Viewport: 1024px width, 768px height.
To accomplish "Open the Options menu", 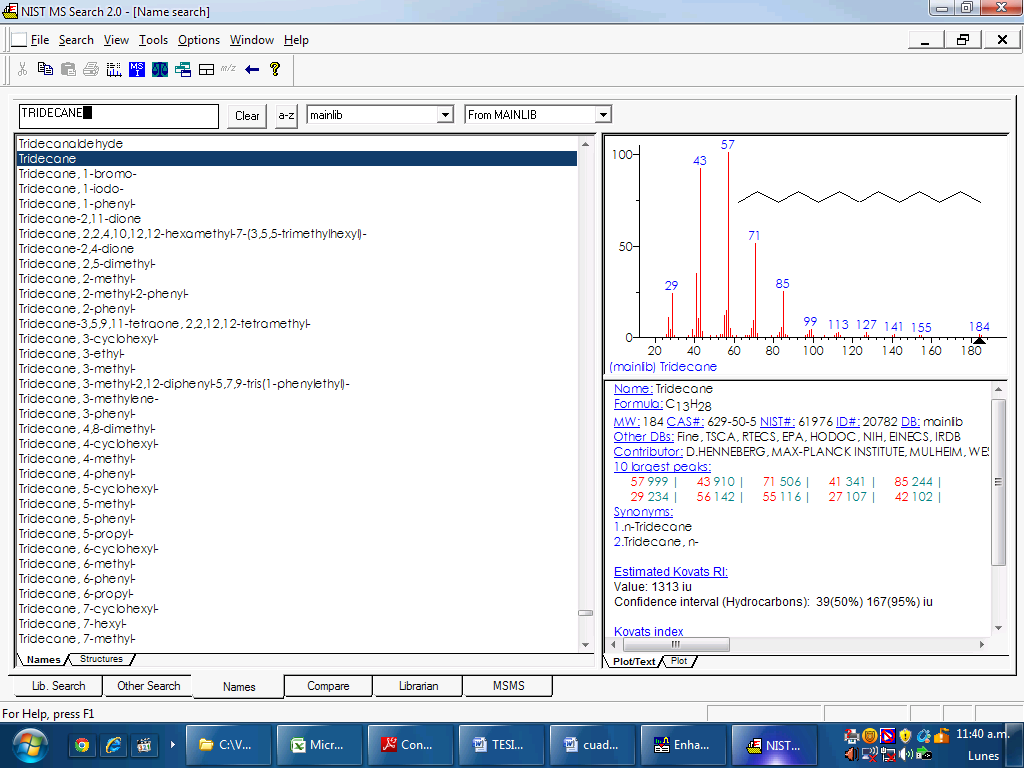I will click(x=199, y=40).
